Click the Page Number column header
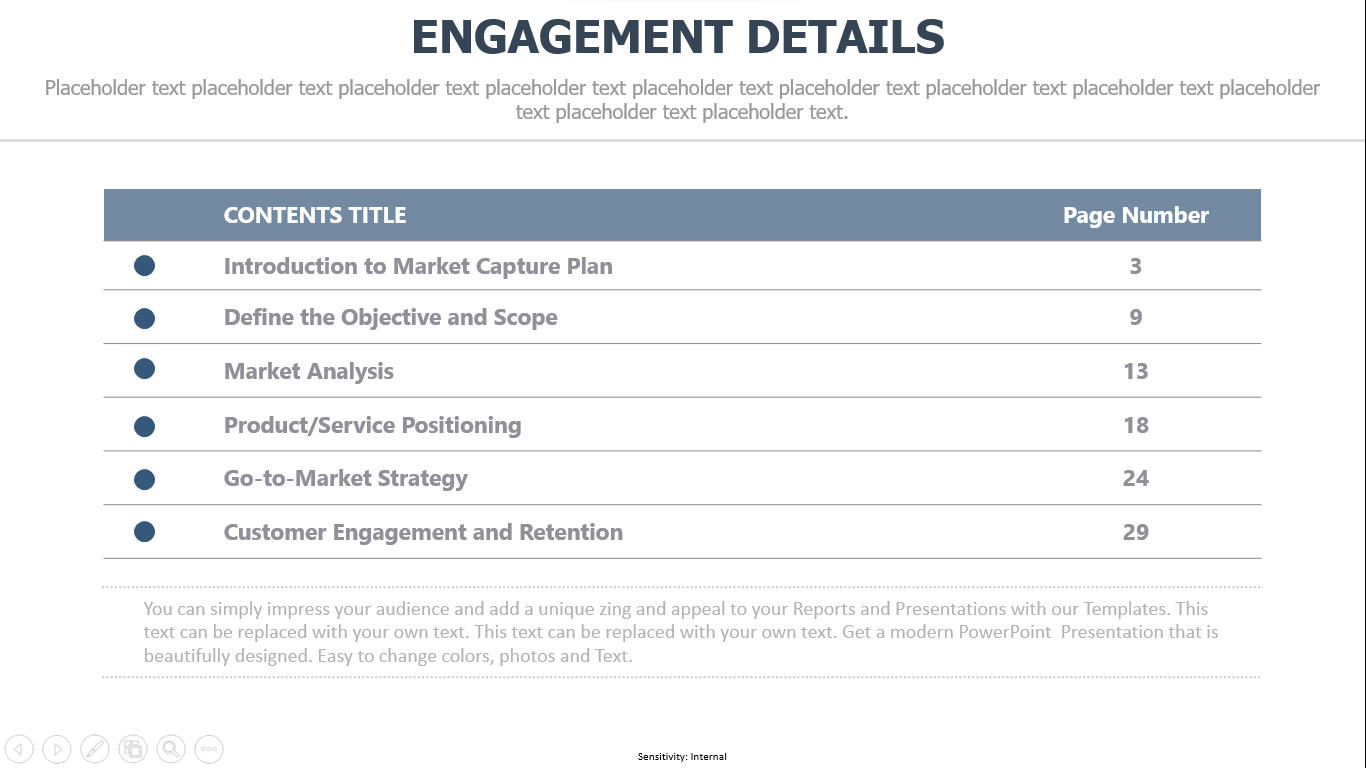This screenshot has height=768, width=1366. tap(1136, 215)
